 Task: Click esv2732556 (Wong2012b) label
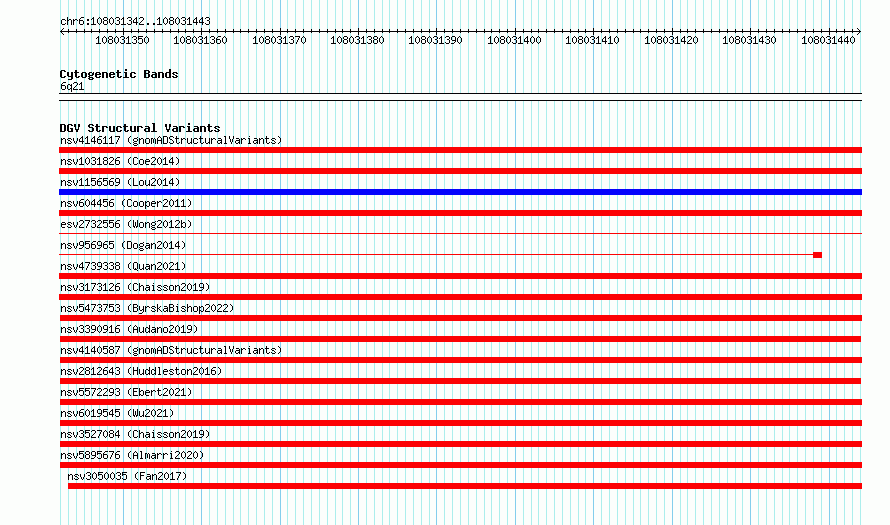click(126, 224)
